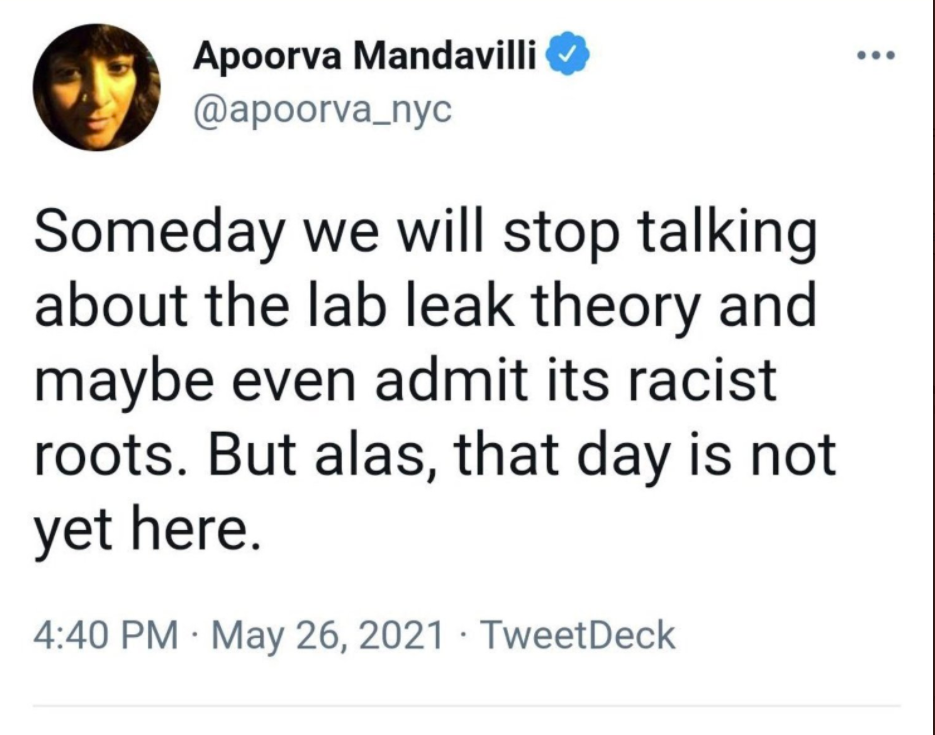Screen dimensions: 935x735
Task: Click the 4:40 PM timestamp
Action: click(105, 635)
